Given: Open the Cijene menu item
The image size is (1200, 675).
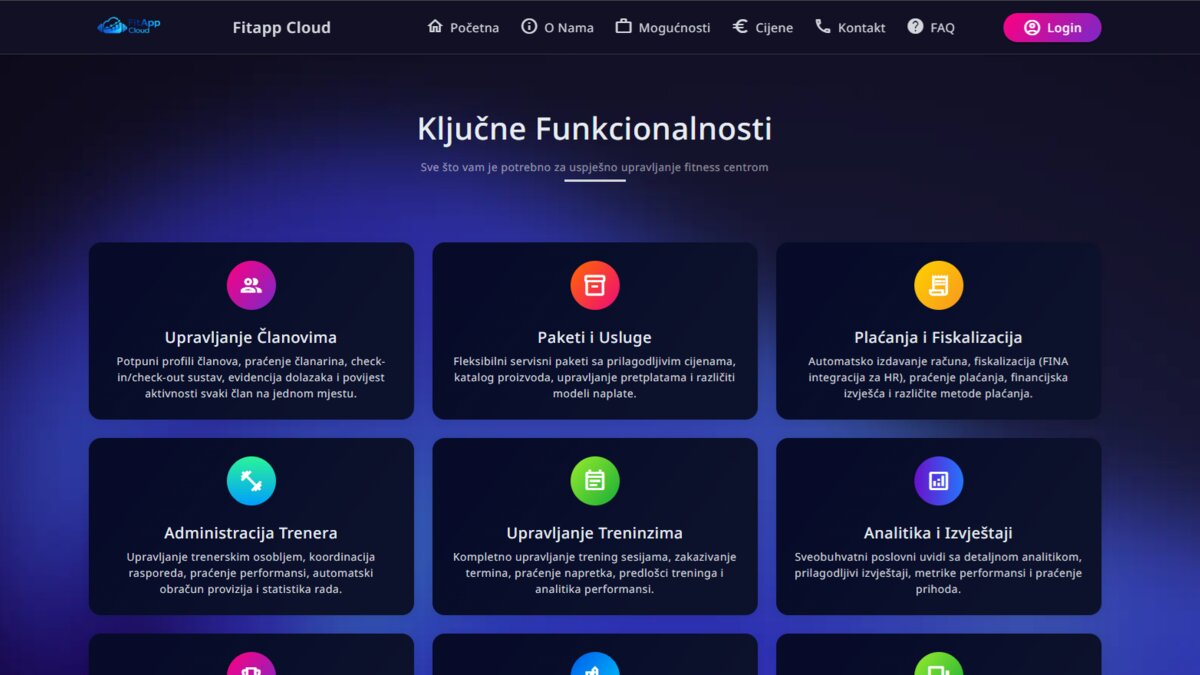Looking at the screenshot, I should 762,27.
